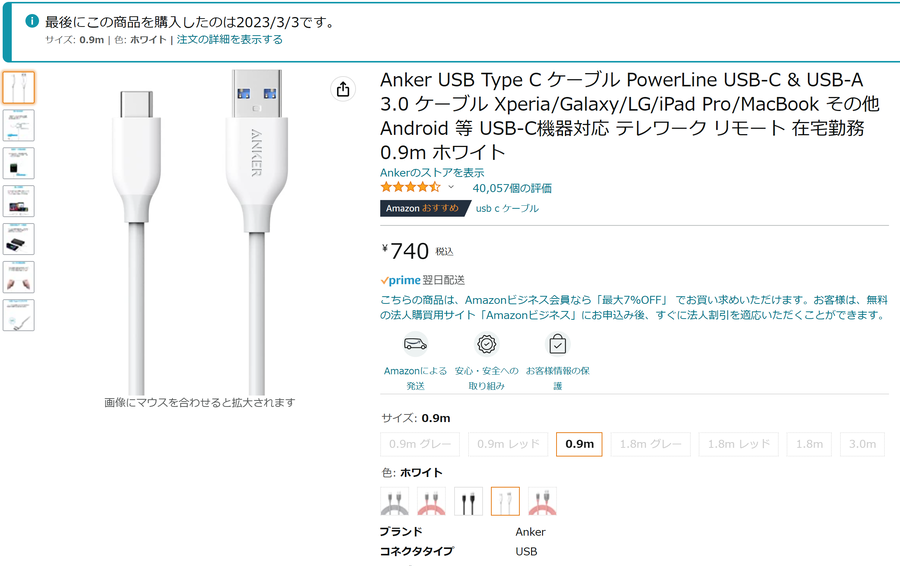The width and height of the screenshot is (900, 566).
Task: Open the rating breakdown chevron beside stars
Action: pyautogui.click(x=451, y=187)
